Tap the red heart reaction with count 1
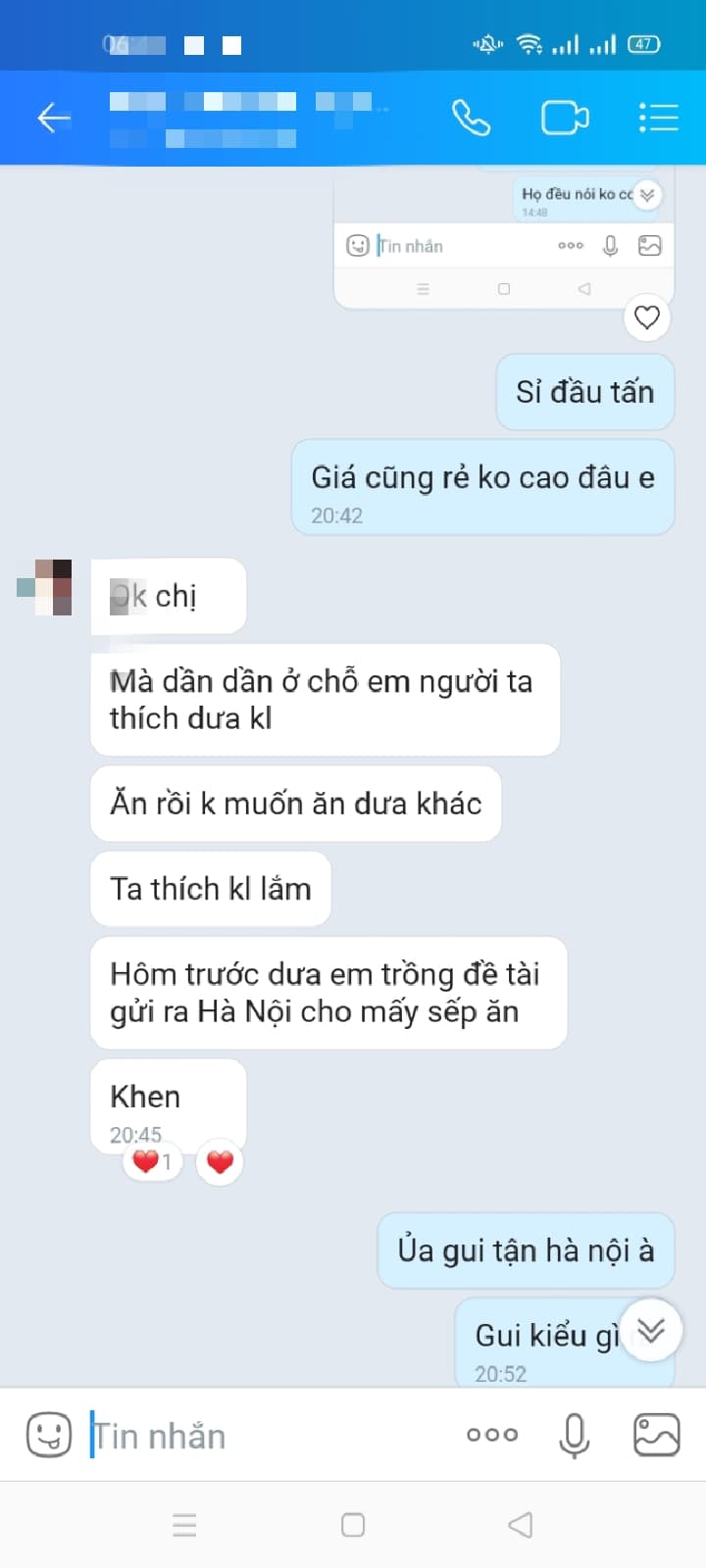The width and height of the screenshot is (706, 1568). click(x=152, y=1162)
